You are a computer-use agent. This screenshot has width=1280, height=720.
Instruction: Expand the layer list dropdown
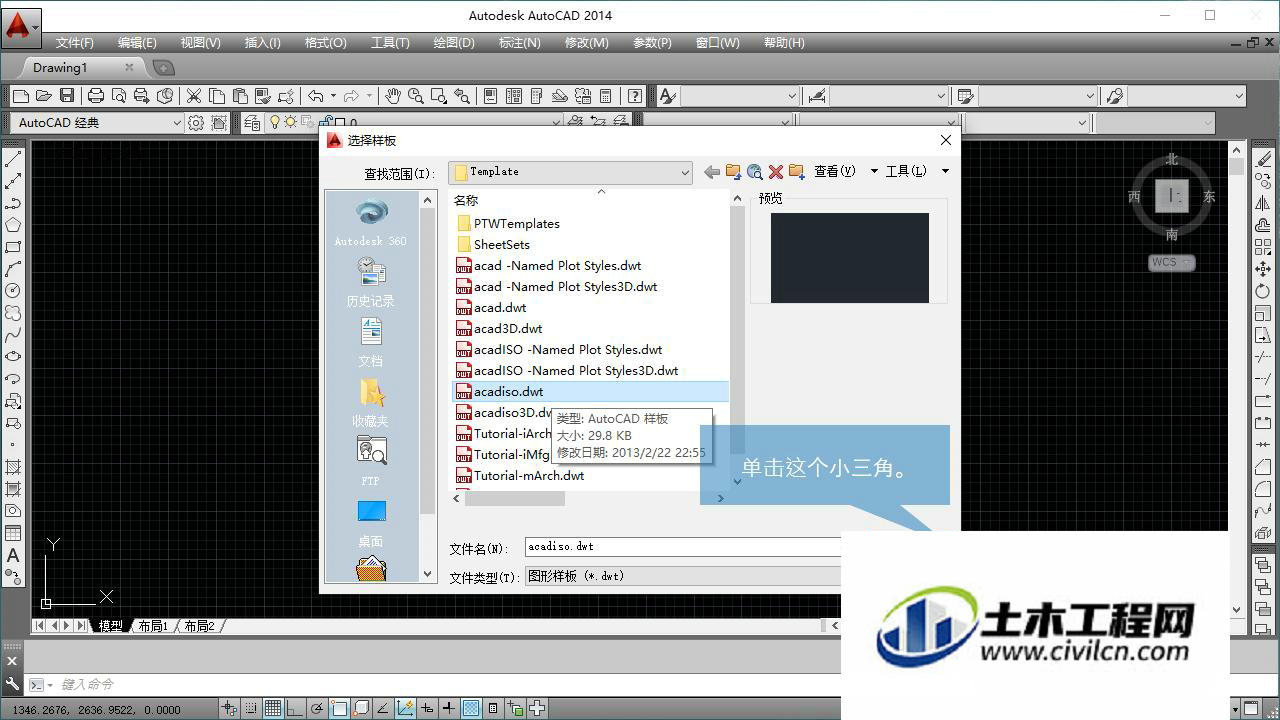[x=557, y=123]
